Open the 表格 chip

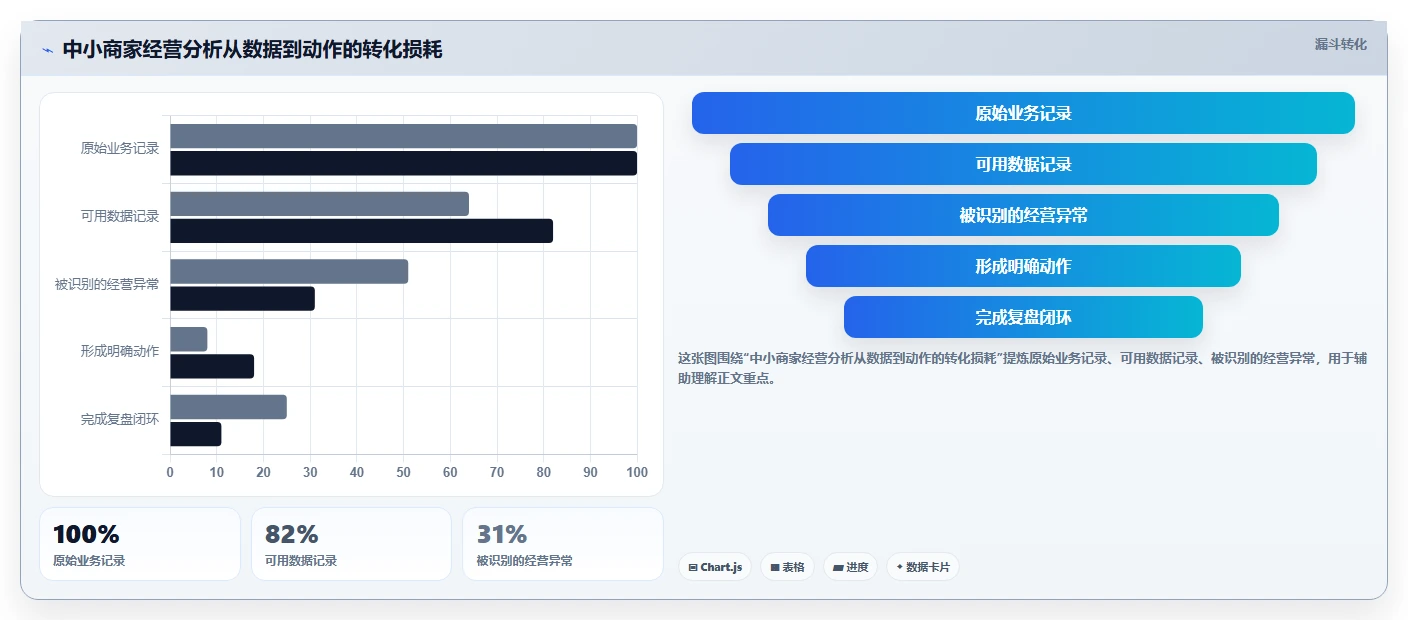click(787, 567)
